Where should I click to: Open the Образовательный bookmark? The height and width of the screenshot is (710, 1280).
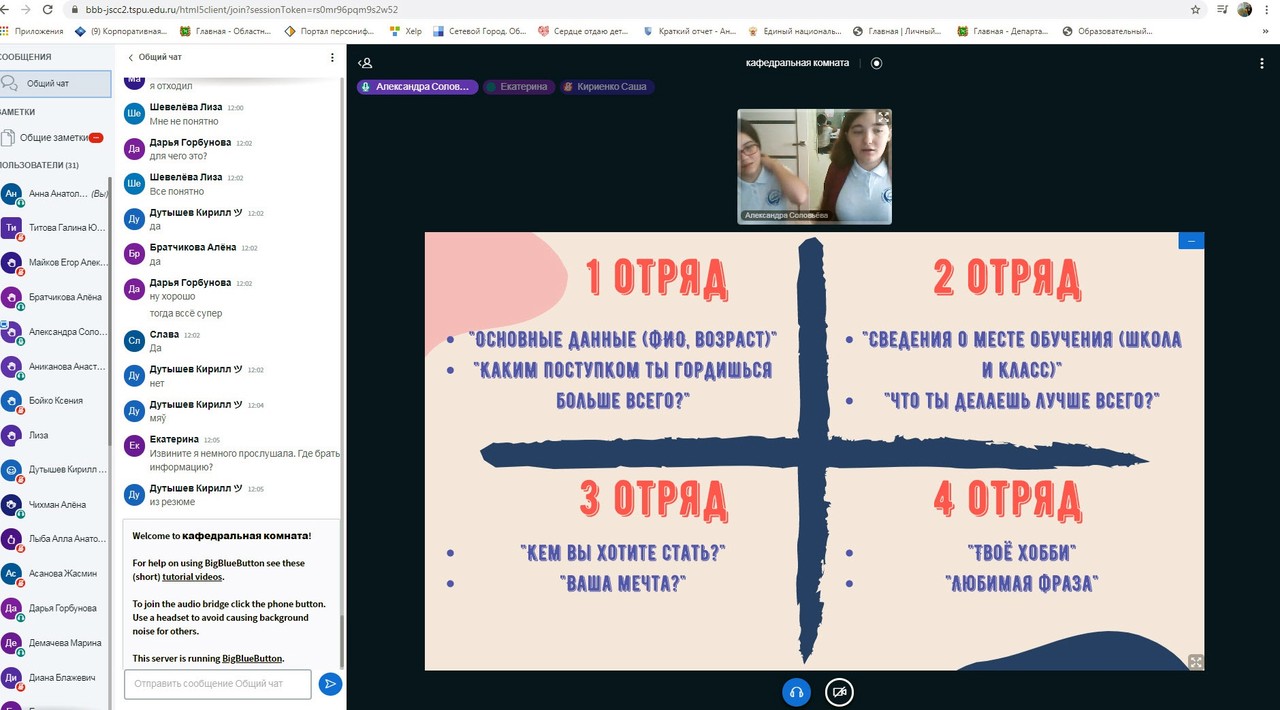[1109, 31]
